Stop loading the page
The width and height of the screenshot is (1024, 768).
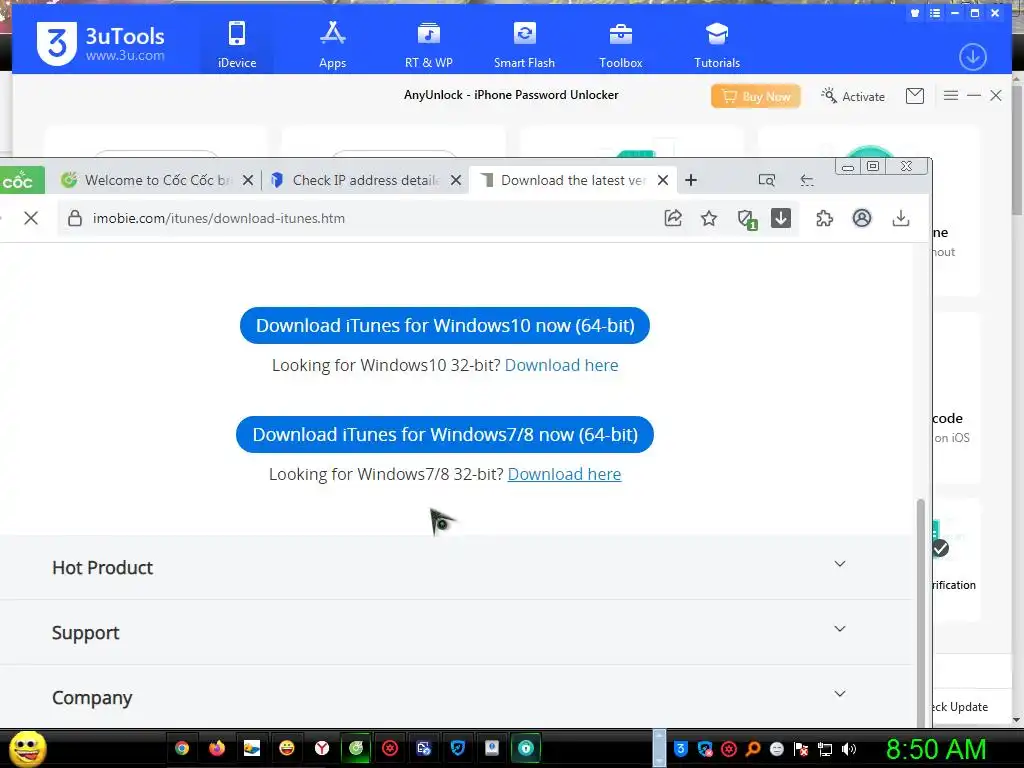31,218
